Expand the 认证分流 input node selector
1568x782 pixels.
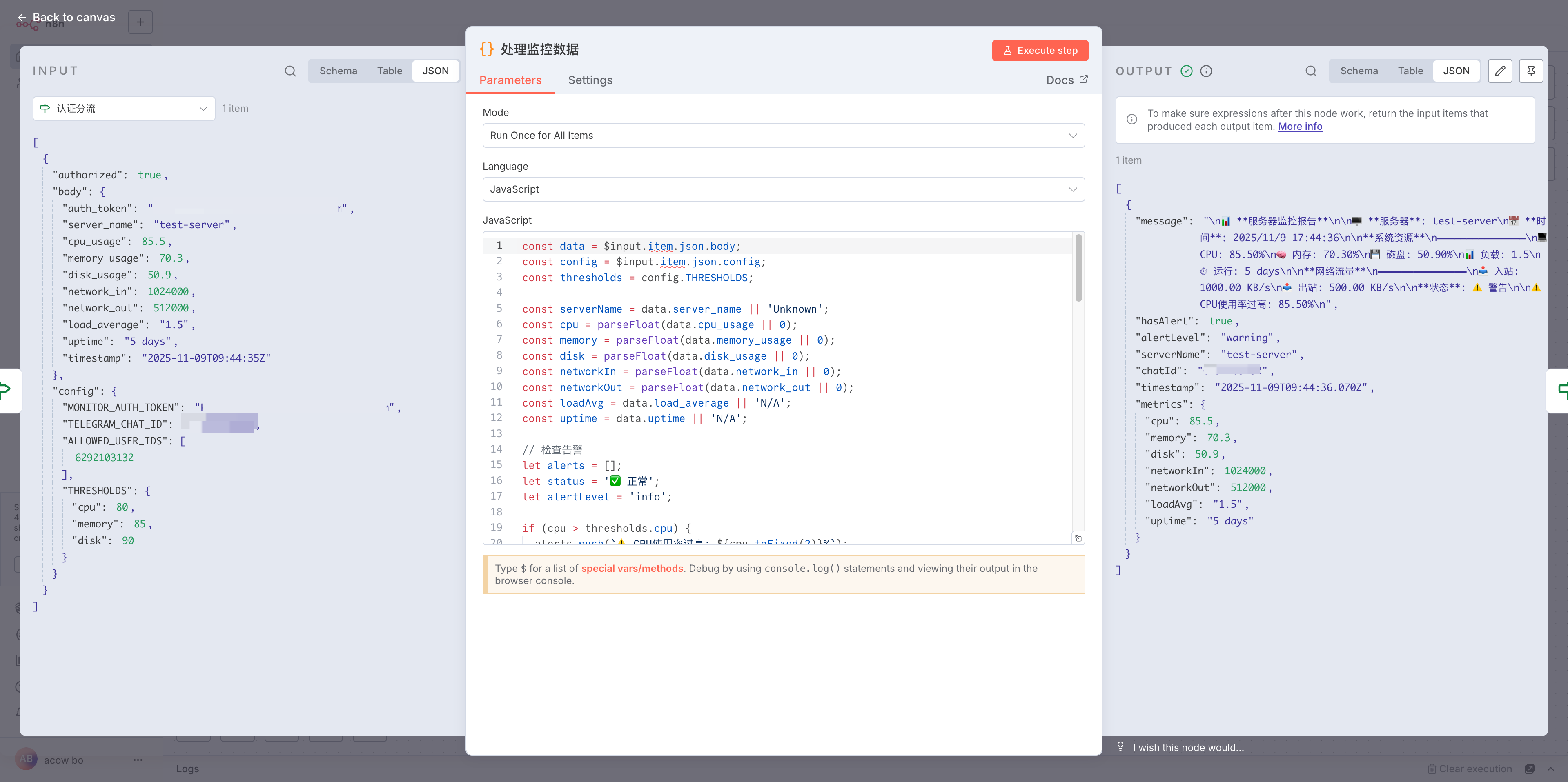coord(124,109)
